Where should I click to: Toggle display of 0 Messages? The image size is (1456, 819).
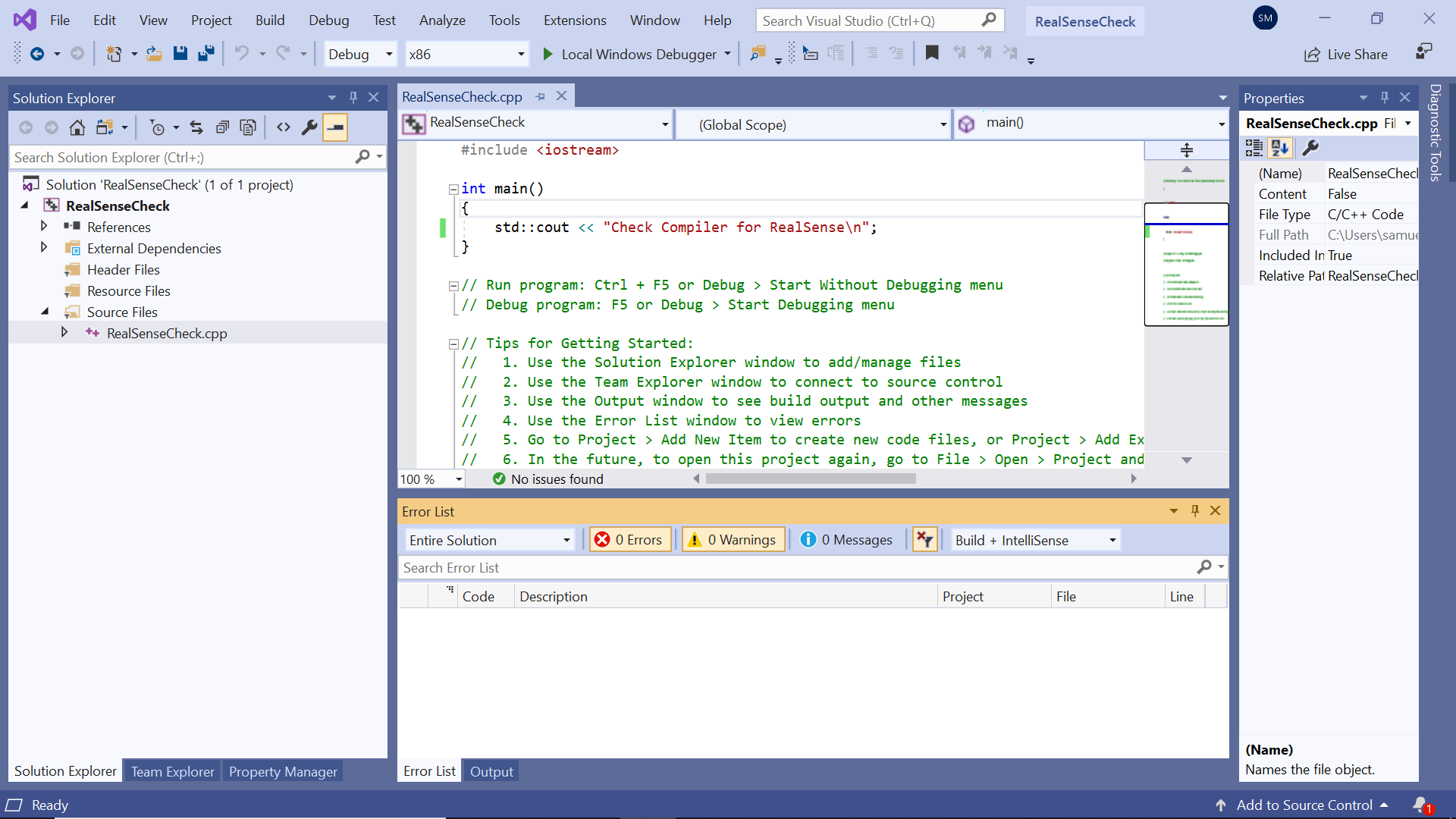click(x=847, y=539)
